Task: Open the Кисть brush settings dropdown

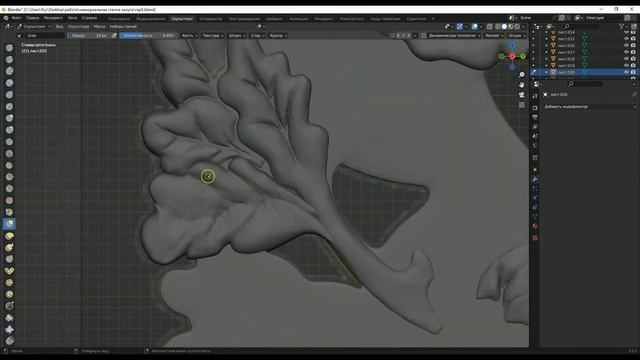Action: 189,36
